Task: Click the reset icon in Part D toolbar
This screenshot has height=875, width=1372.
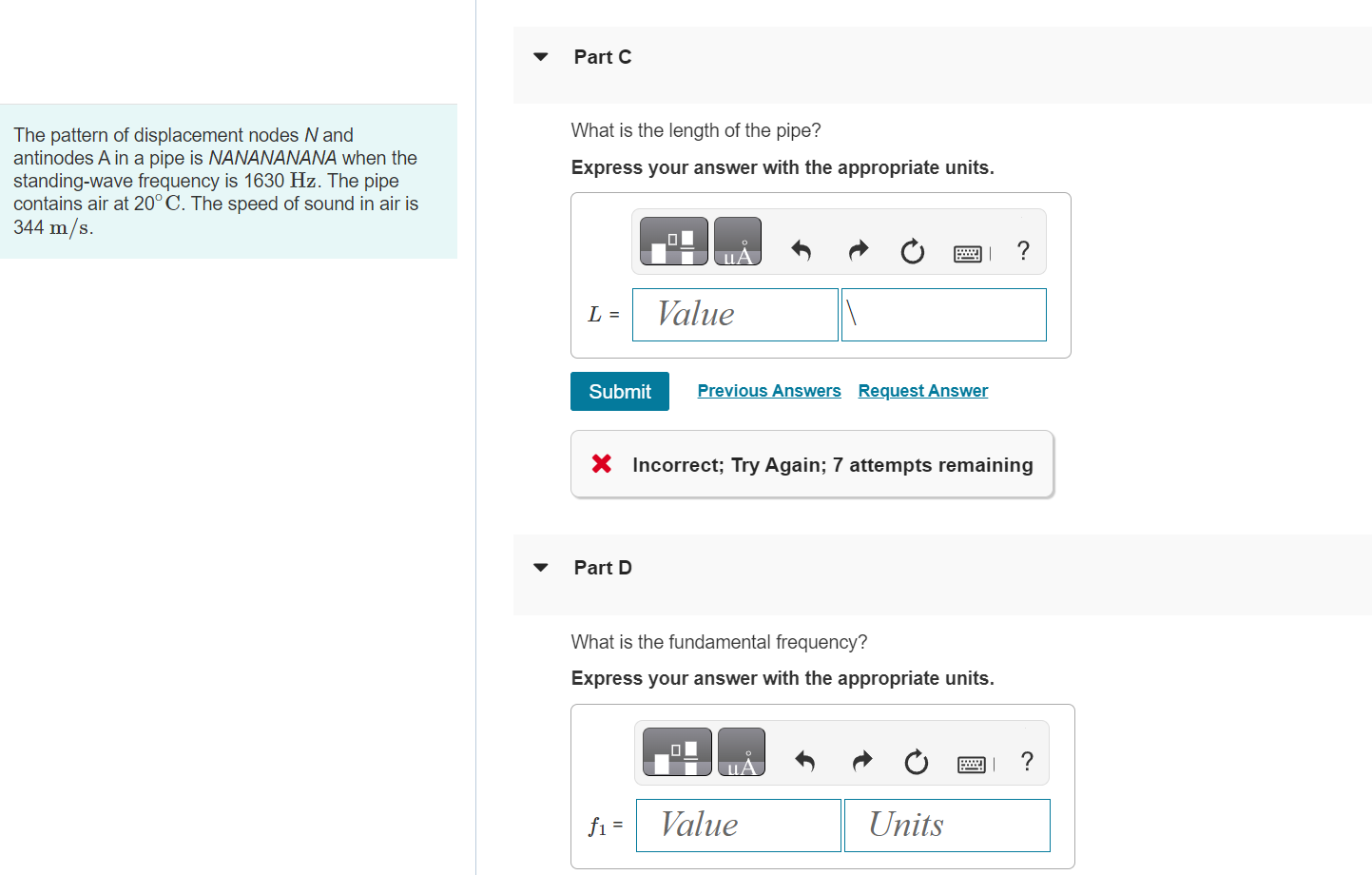Action: tap(916, 762)
